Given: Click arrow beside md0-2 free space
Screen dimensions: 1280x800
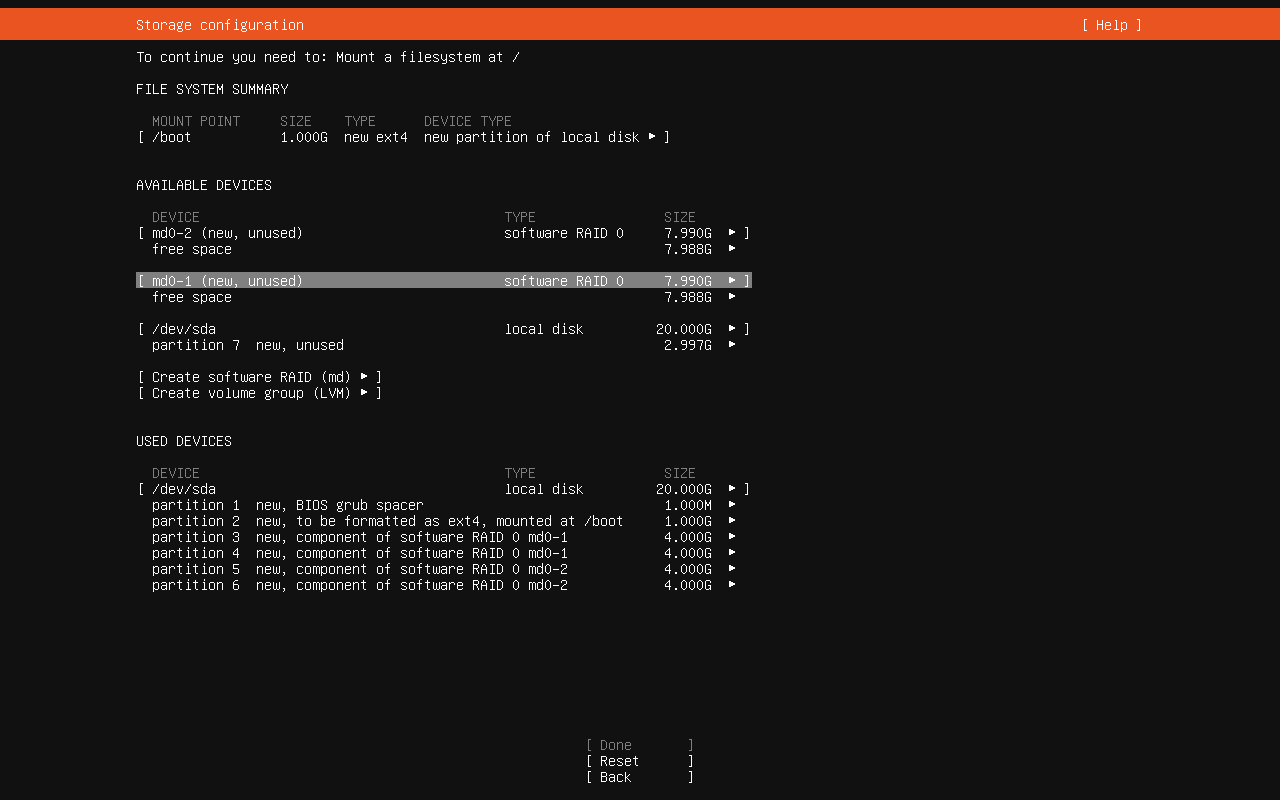Looking at the screenshot, I should point(732,249).
